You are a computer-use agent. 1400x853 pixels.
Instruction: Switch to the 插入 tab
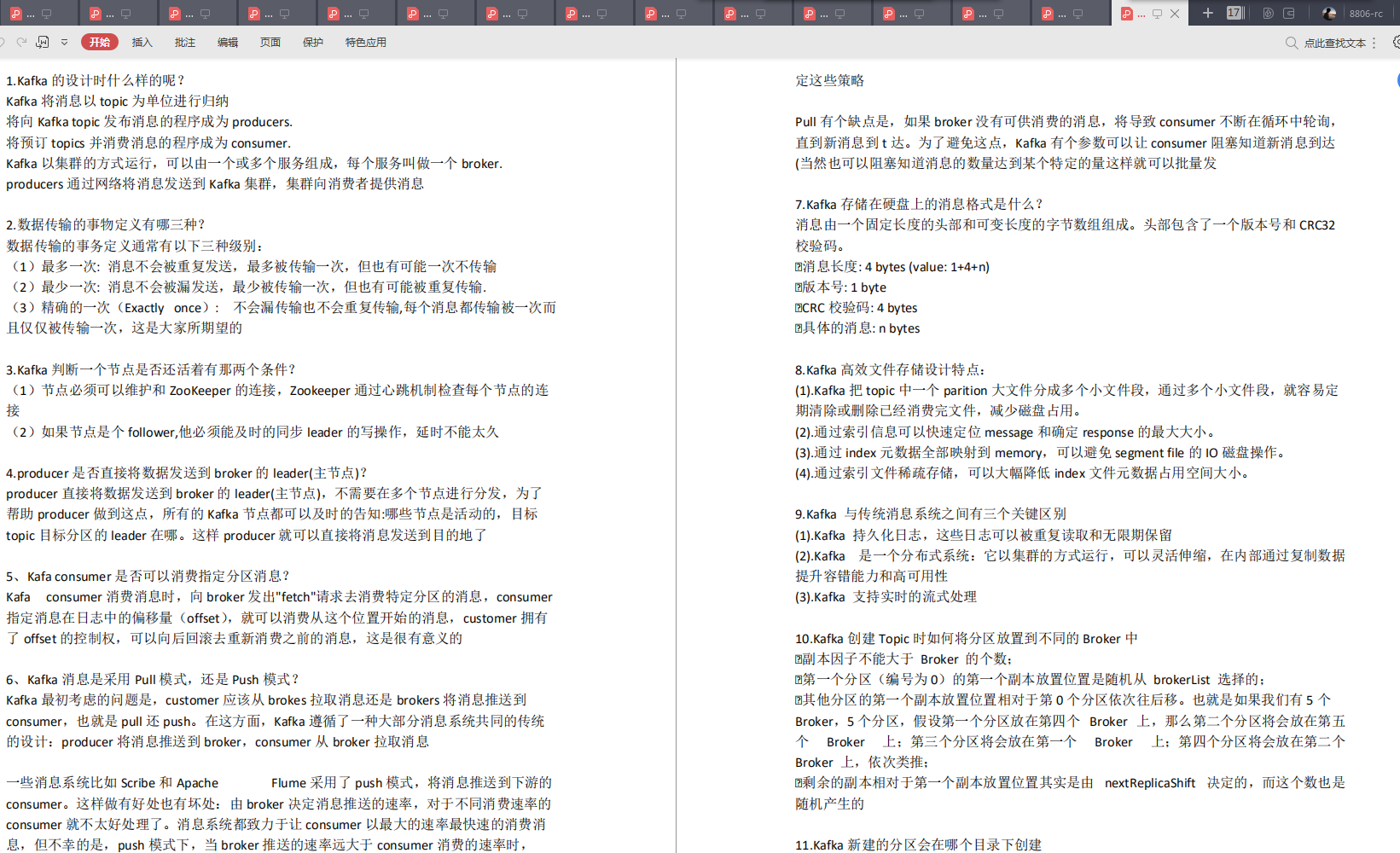coord(142,42)
